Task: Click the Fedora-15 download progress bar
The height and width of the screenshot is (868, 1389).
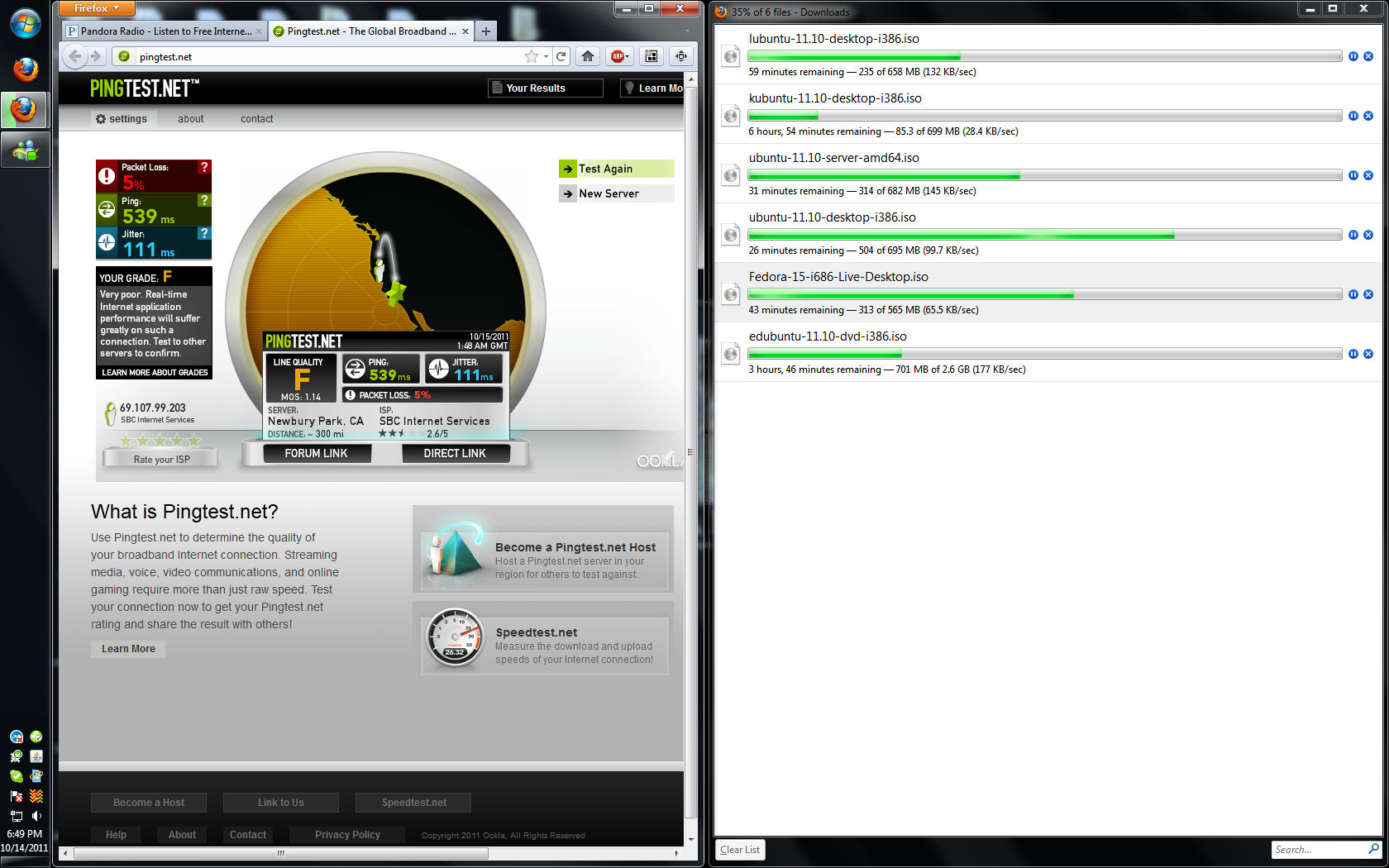Action: [x=1045, y=294]
